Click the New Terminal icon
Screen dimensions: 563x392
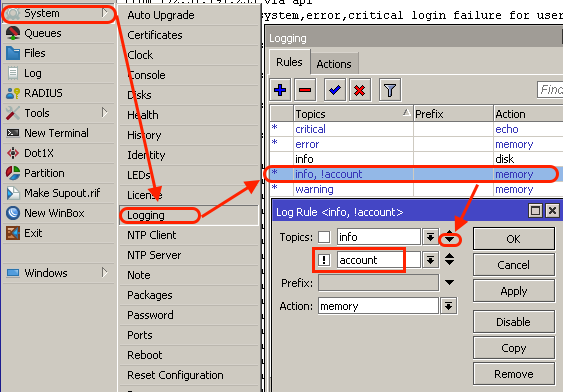point(13,133)
